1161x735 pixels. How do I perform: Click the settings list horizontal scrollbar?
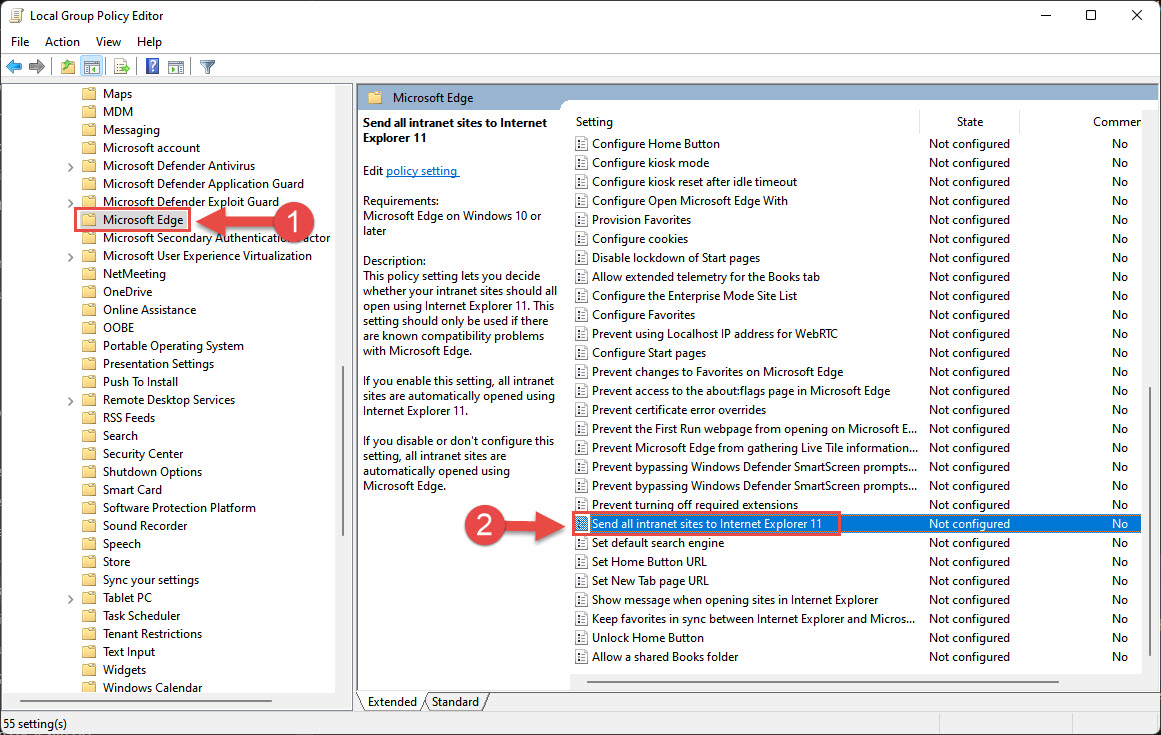pyautogui.click(x=822, y=682)
